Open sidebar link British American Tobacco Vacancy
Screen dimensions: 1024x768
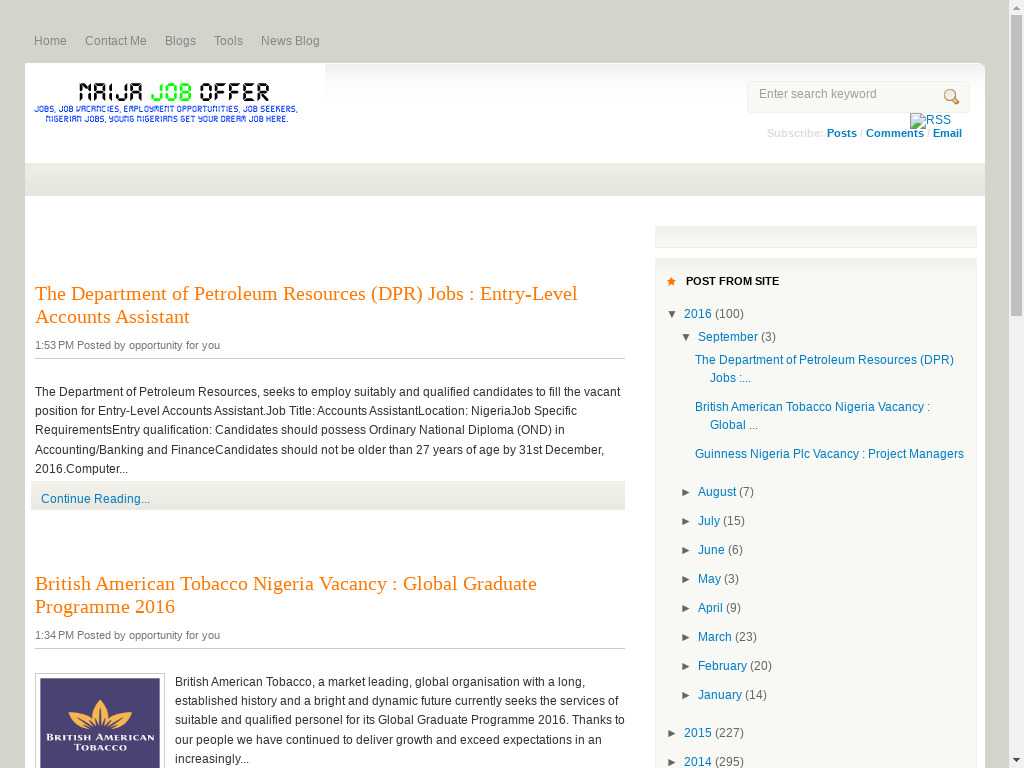(x=812, y=416)
